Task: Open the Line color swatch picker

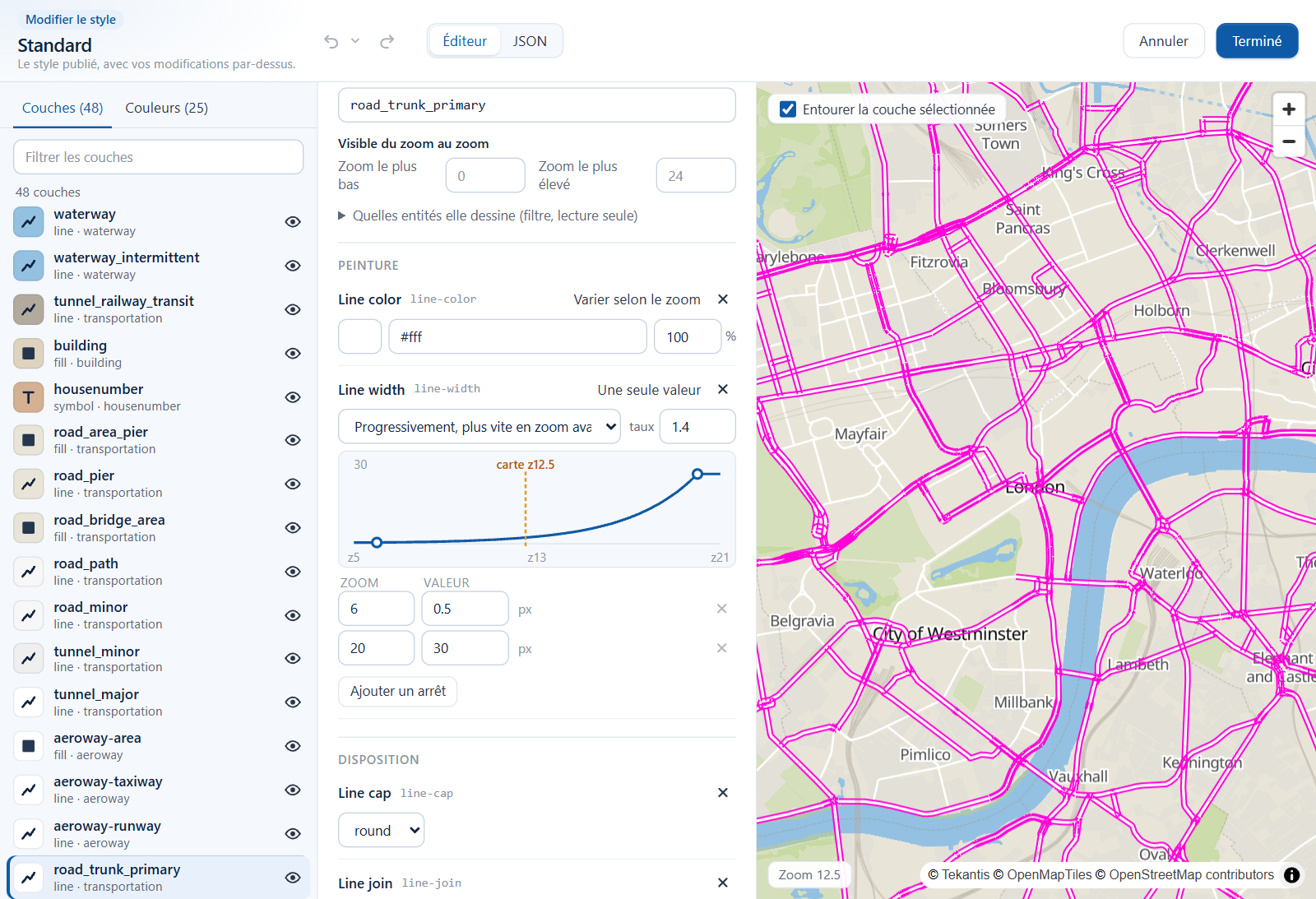Action: (x=360, y=336)
